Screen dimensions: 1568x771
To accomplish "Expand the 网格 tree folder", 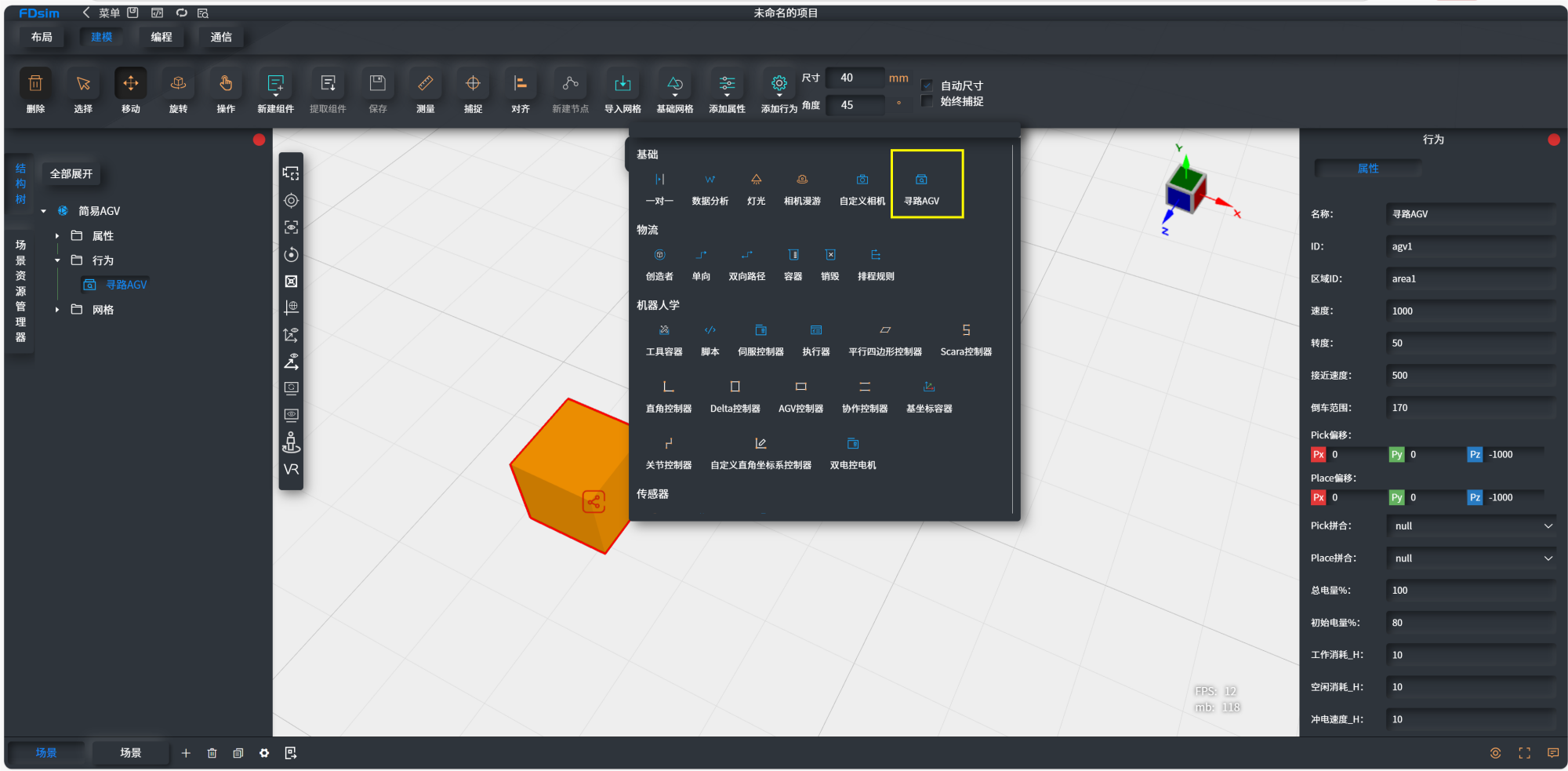I will 57,310.
